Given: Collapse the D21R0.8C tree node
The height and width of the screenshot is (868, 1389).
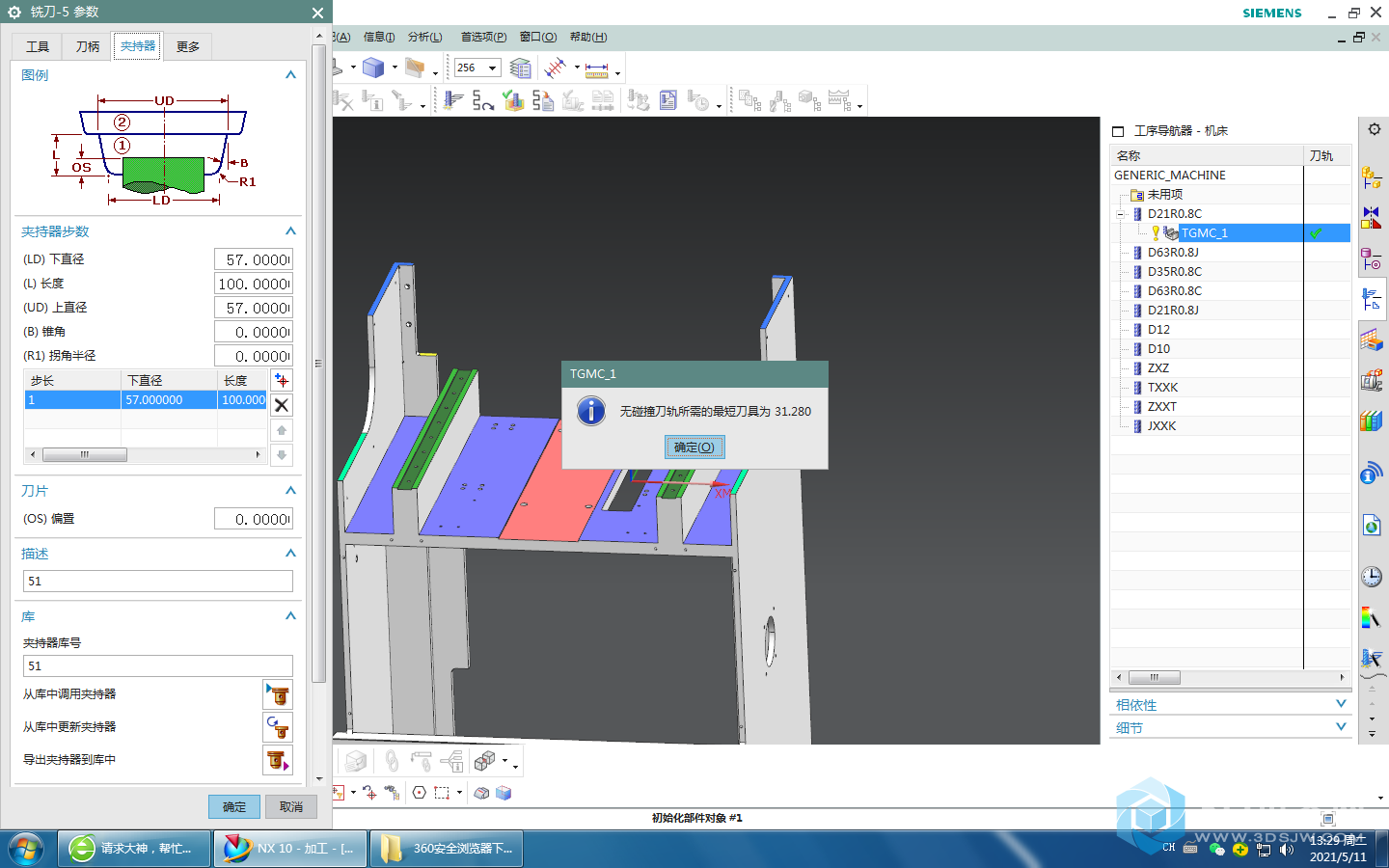Looking at the screenshot, I should [1121, 214].
